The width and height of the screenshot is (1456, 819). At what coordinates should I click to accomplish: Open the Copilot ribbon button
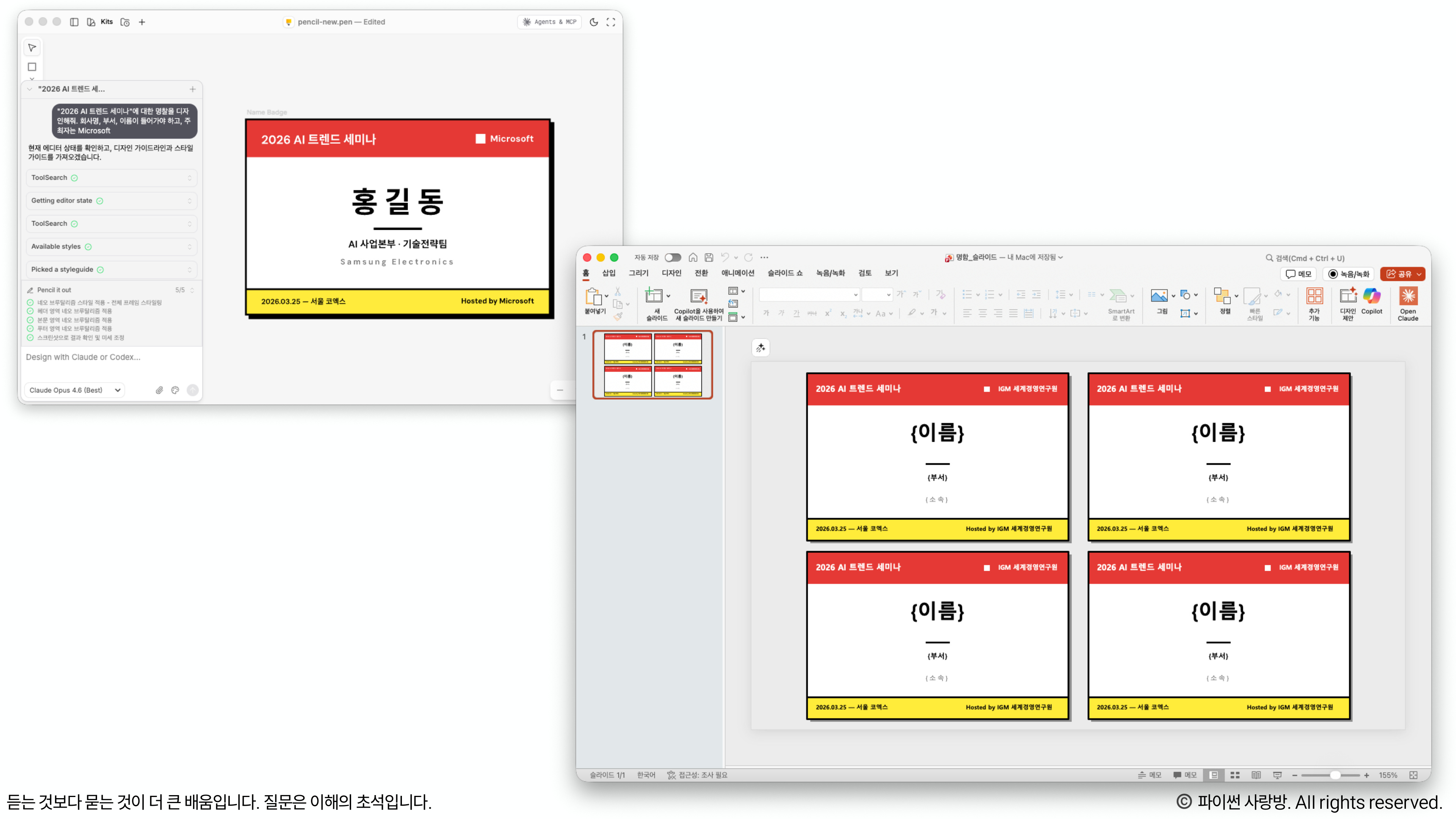[x=1371, y=296]
